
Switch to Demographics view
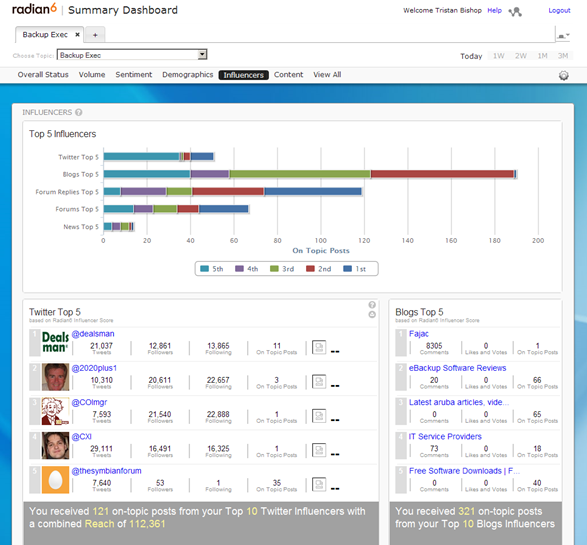(x=188, y=74)
